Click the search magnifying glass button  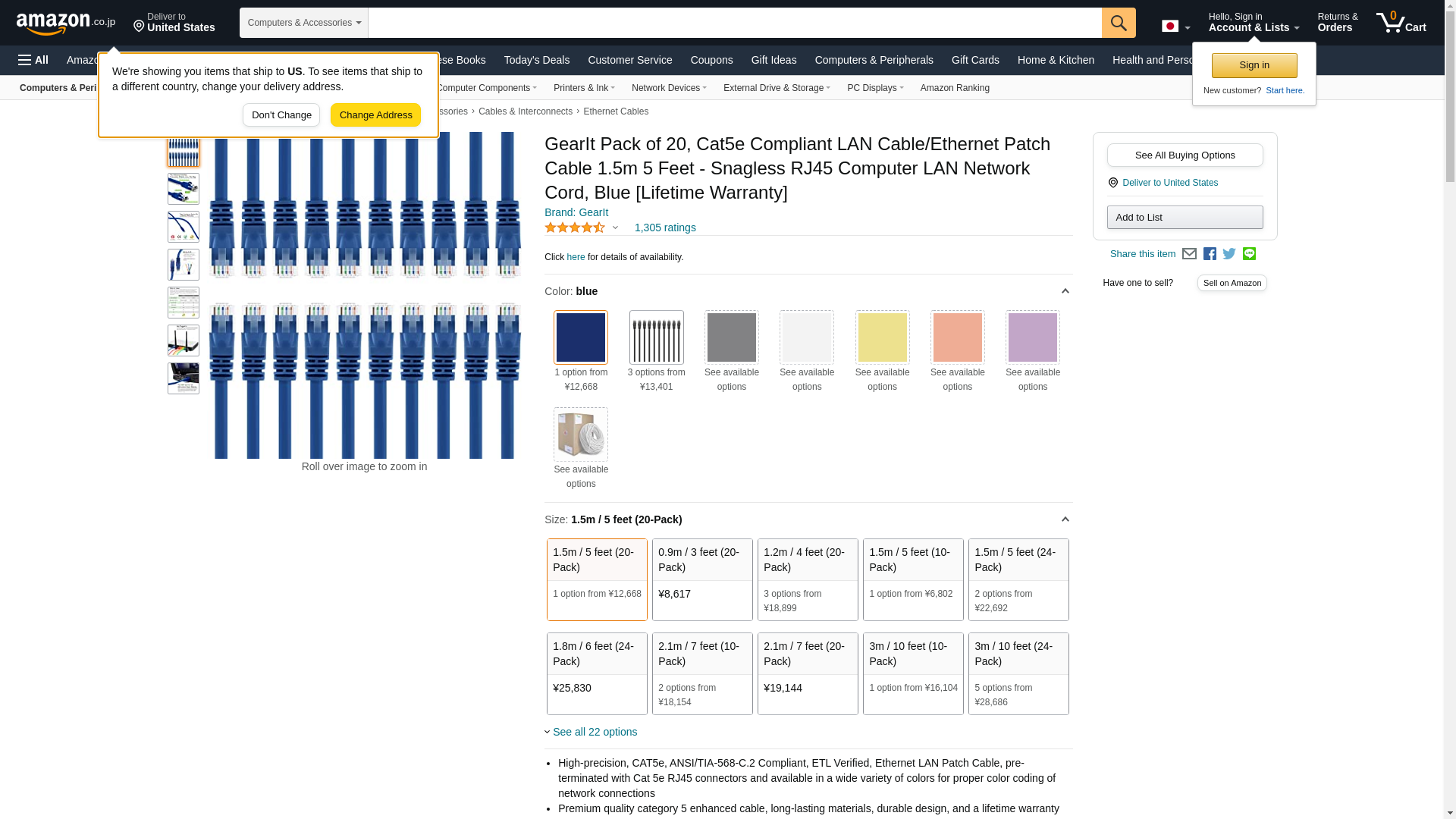[1119, 23]
